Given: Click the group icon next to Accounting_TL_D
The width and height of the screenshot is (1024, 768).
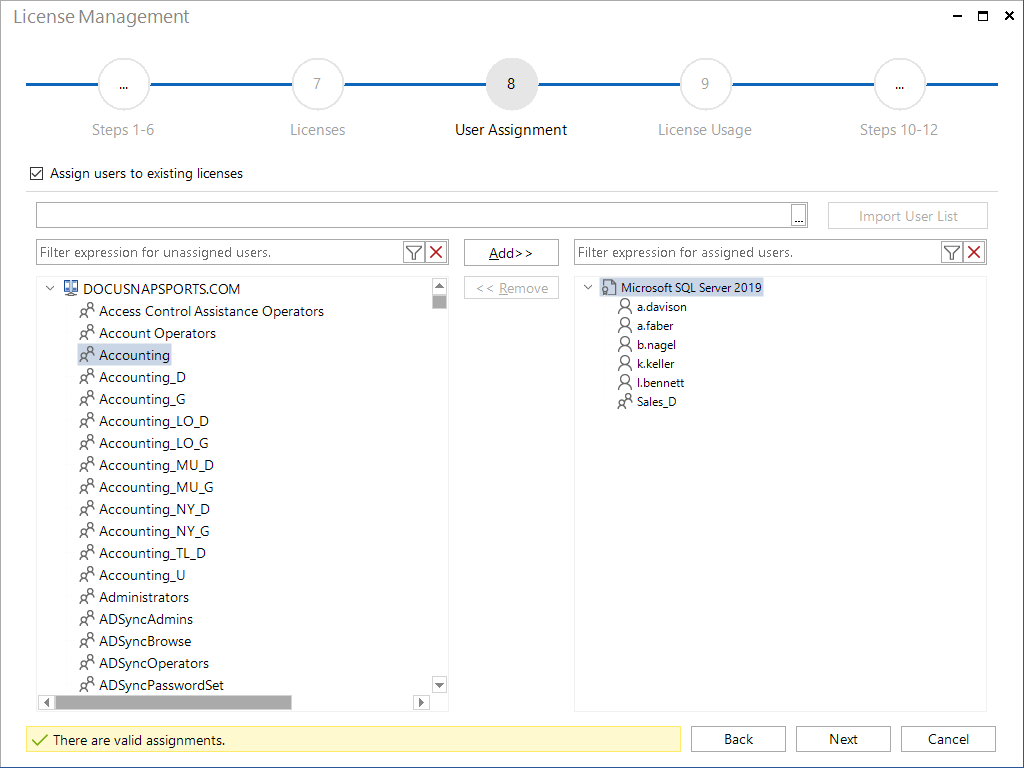Looking at the screenshot, I should (x=87, y=553).
